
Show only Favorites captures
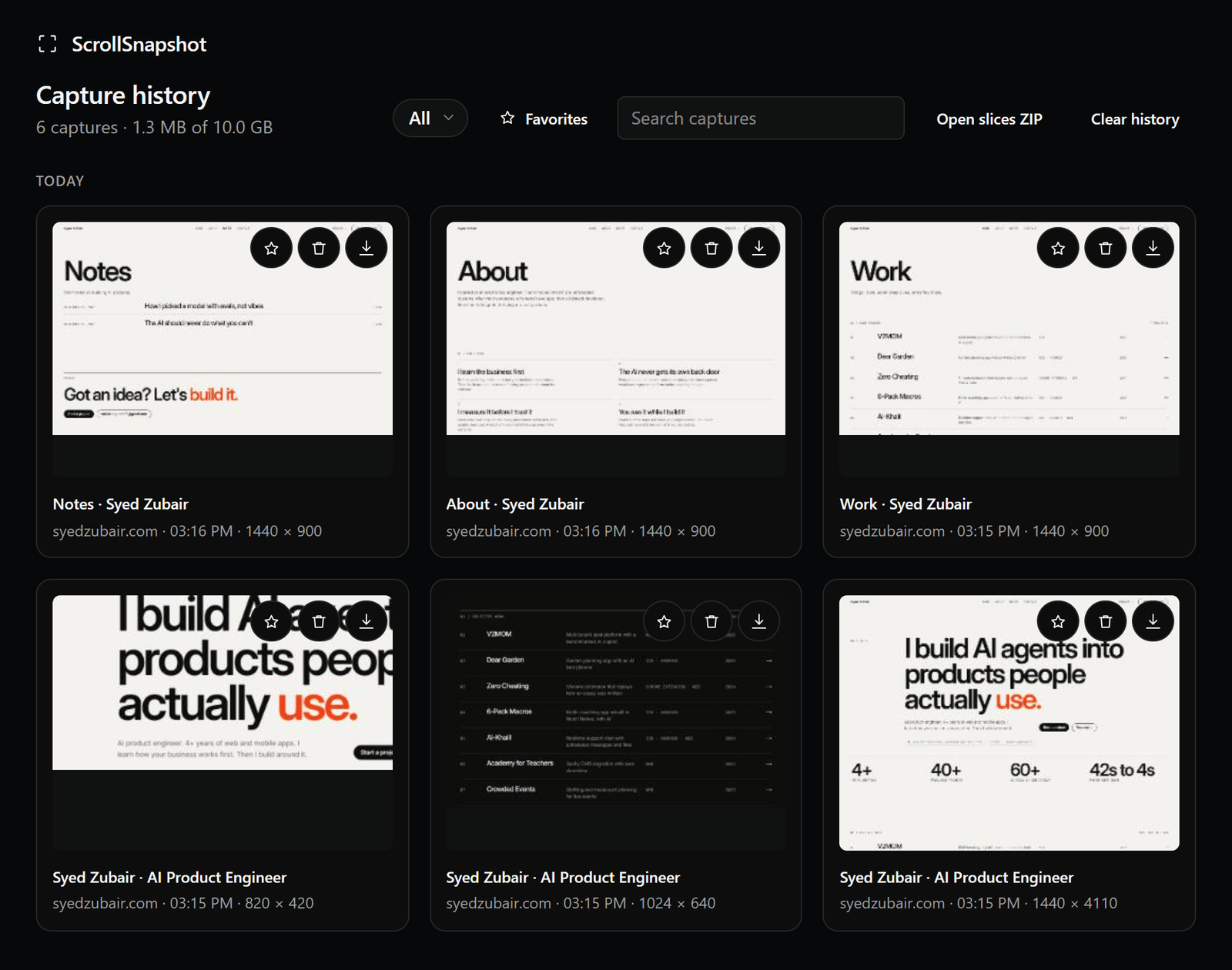click(544, 119)
